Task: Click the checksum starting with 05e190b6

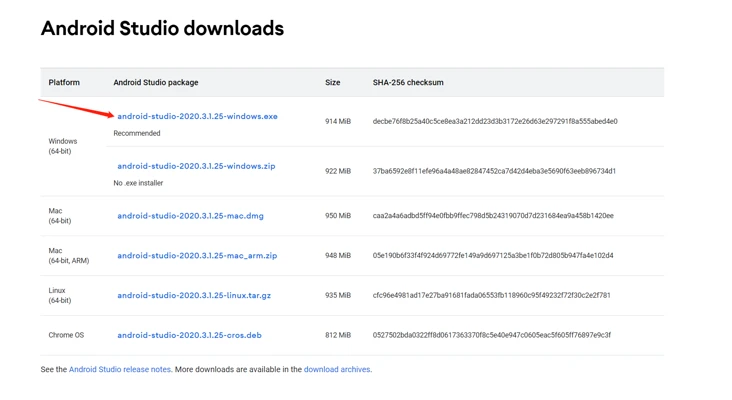Action: pyautogui.click(x=493, y=256)
